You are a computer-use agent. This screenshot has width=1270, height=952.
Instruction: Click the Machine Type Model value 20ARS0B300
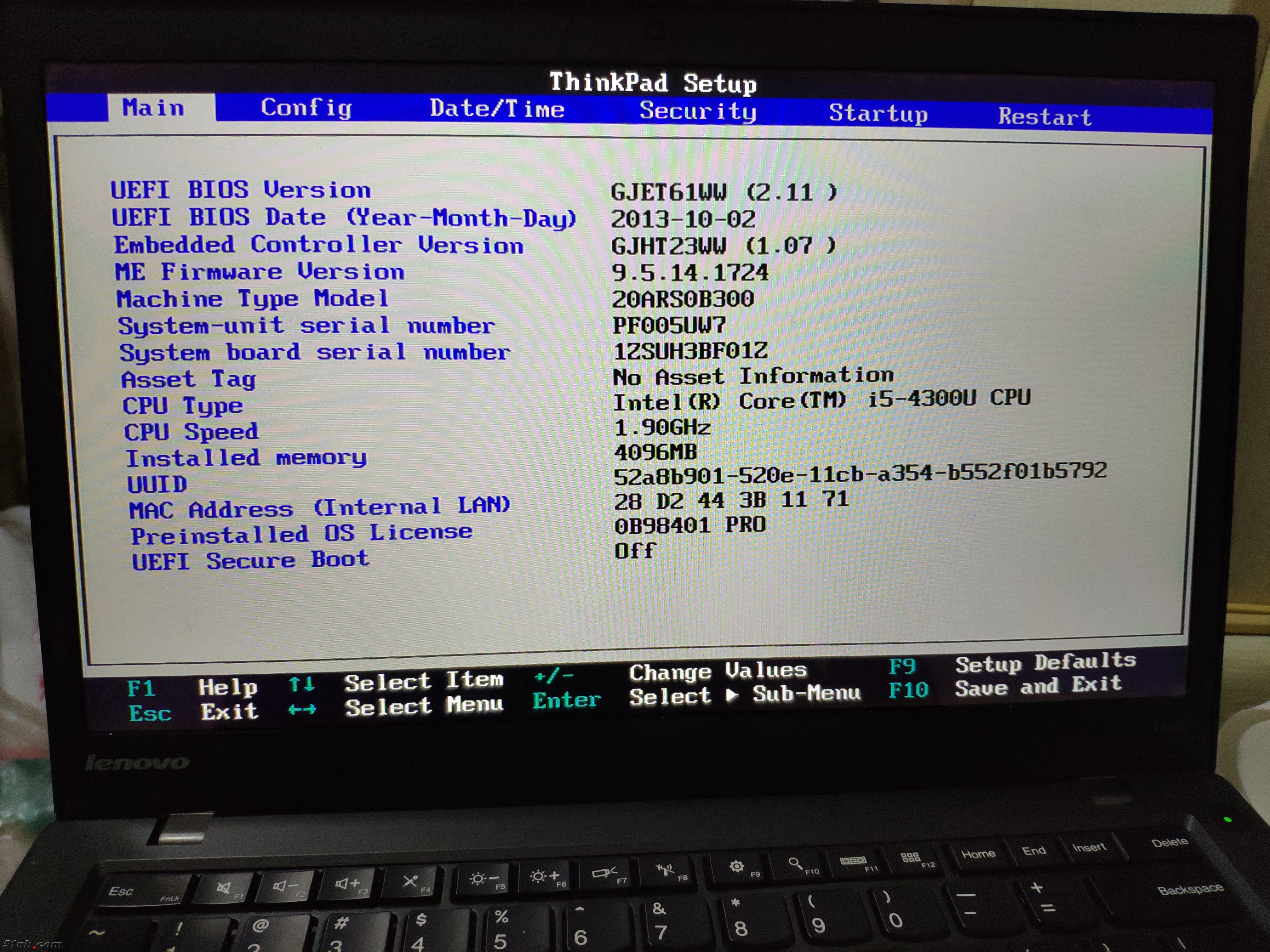[x=683, y=299]
